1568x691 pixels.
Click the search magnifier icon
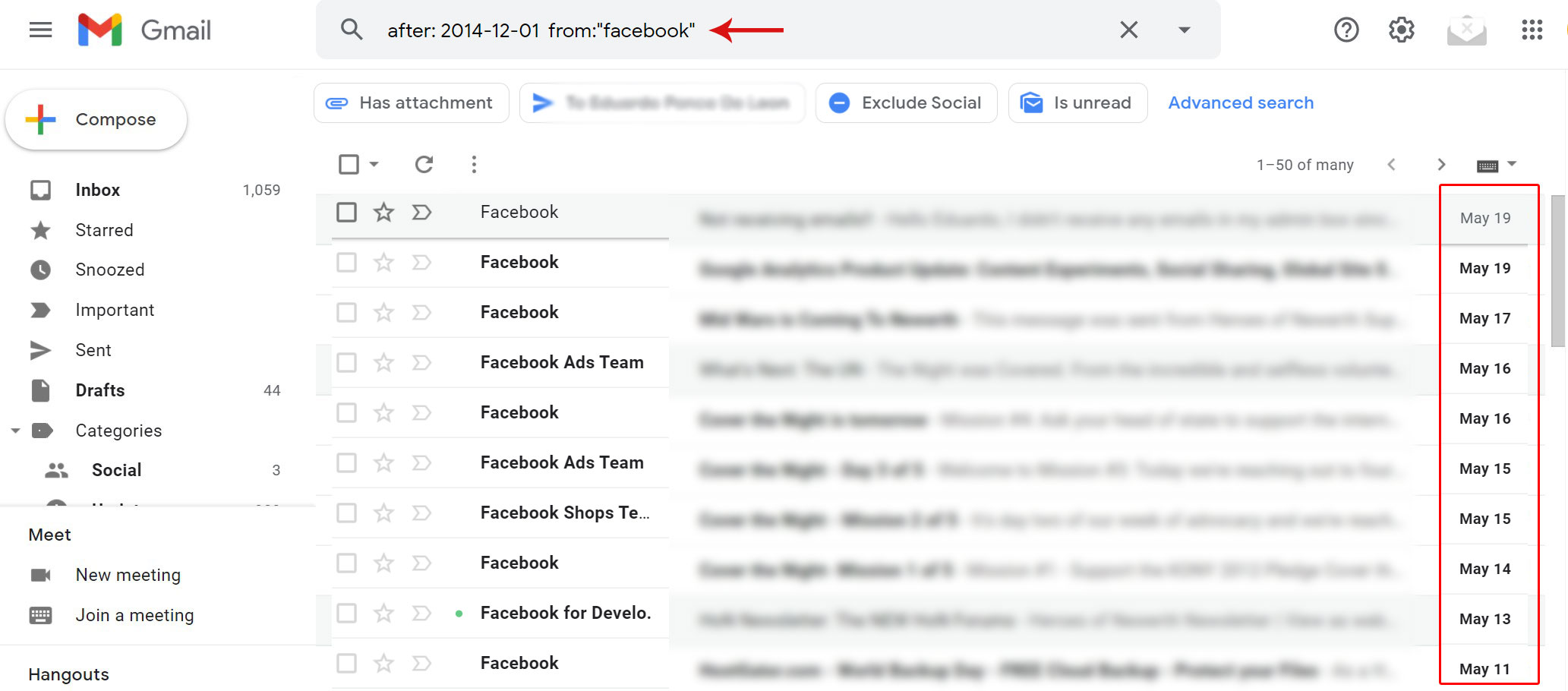pos(351,30)
